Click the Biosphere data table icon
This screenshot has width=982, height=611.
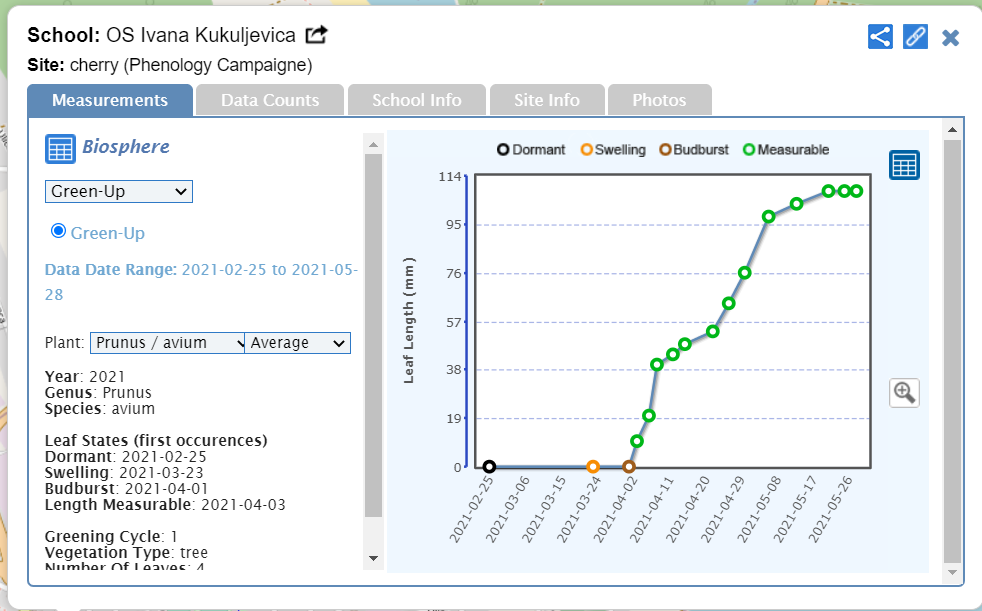pos(60,148)
